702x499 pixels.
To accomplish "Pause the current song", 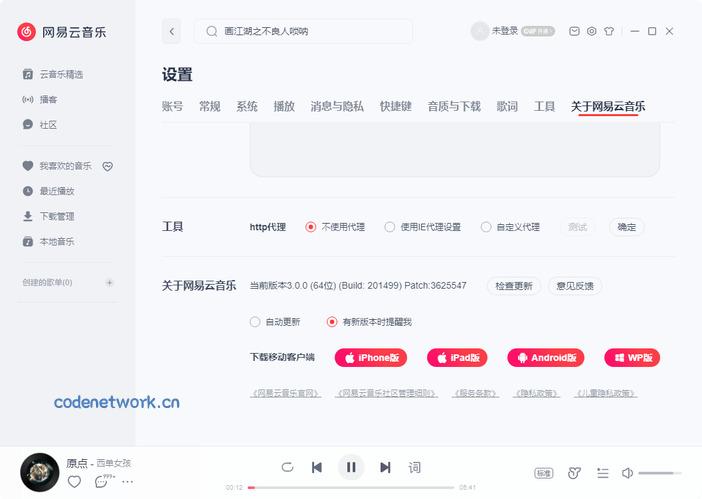I will tap(351, 467).
